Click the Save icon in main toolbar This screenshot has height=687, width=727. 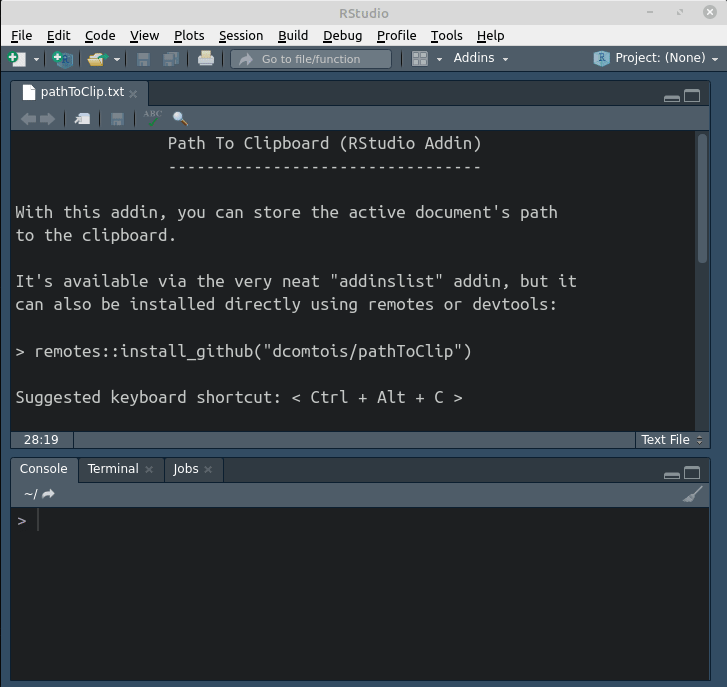143,59
